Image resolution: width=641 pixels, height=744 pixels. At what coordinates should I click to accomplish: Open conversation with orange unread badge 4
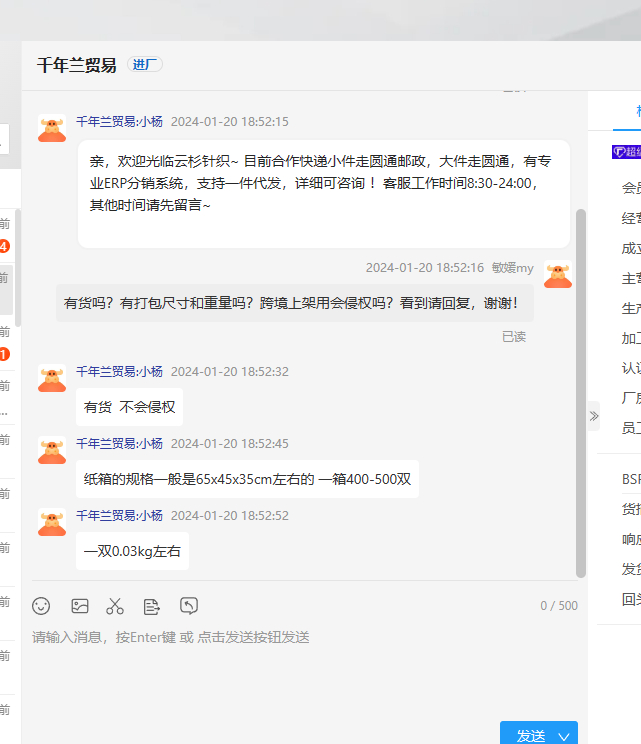coord(5,247)
